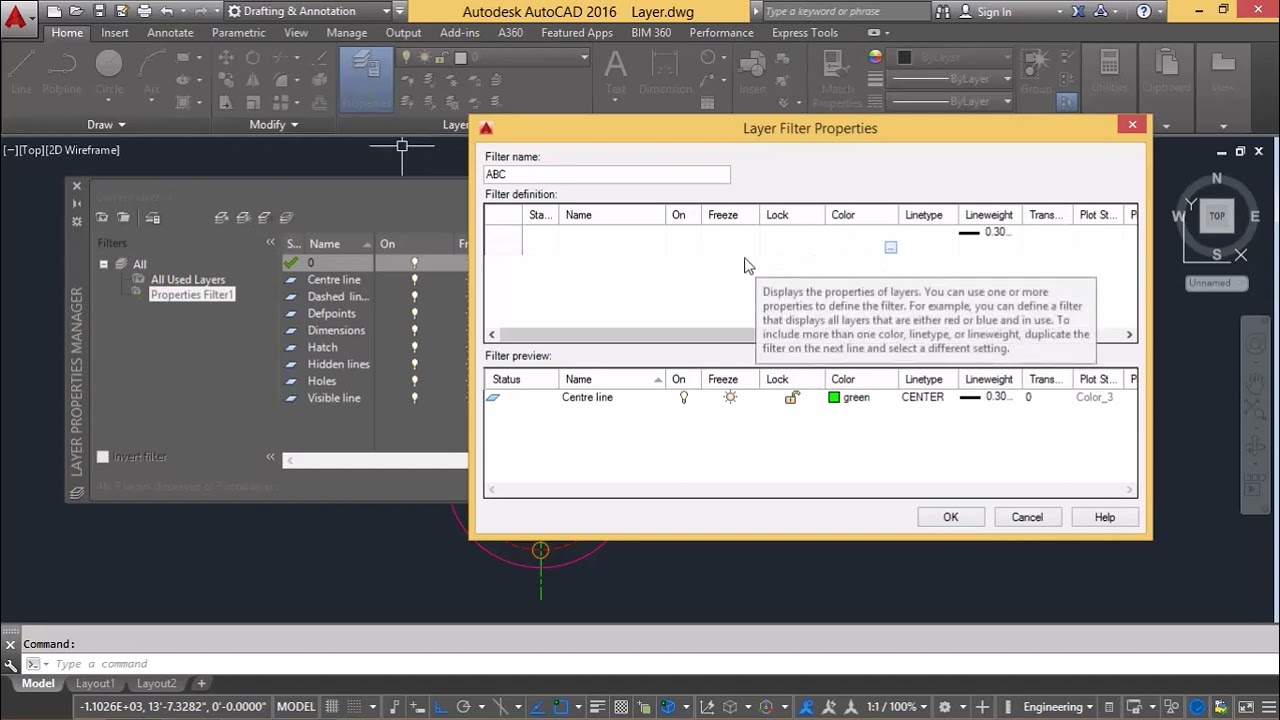The image size is (1280, 720).
Task: Click the Match Properties ribbon tool
Action: pyautogui.click(x=838, y=80)
